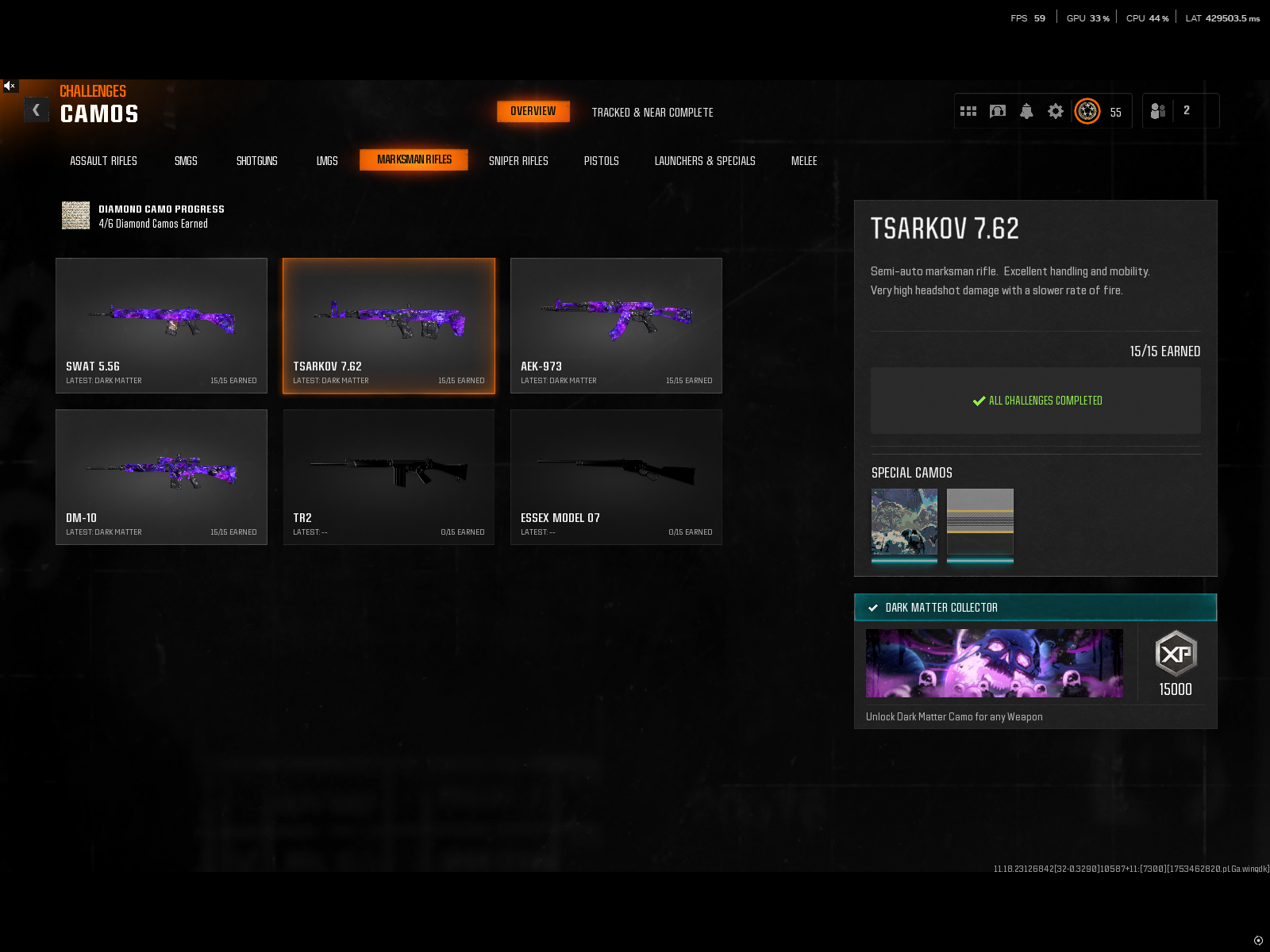Click the 15/15 Earned text in details panel
Viewport: 1270px width, 952px height.
pos(1164,351)
